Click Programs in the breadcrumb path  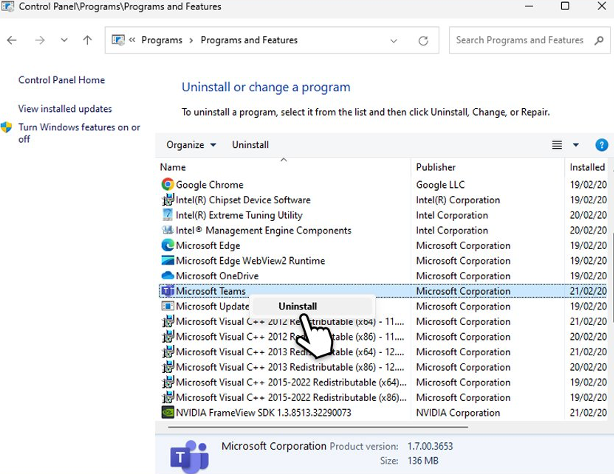(162, 40)
